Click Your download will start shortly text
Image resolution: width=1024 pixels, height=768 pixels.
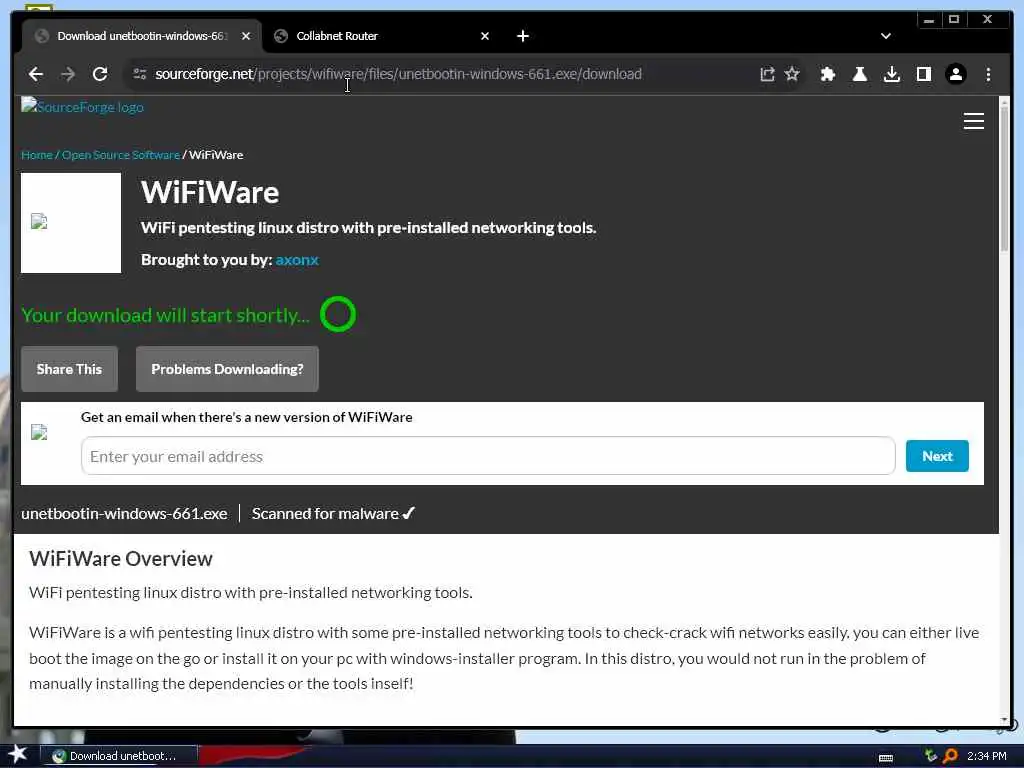pos(165,315)
